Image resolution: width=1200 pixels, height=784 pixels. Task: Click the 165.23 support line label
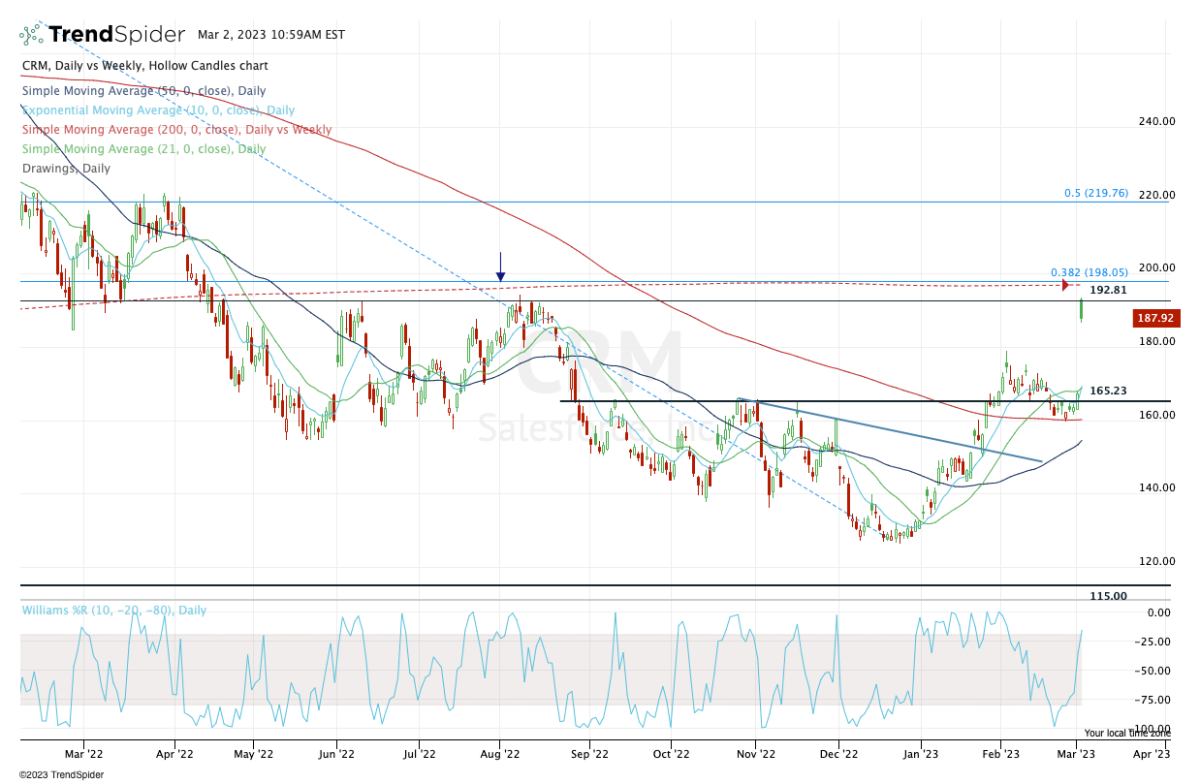1109,391
